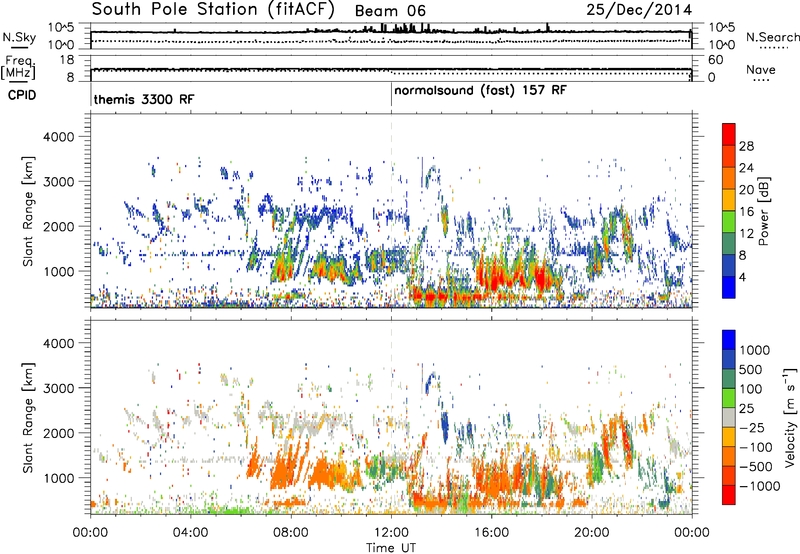Viewport: 800px width, 554px height.
Task: Click the '16:00' time axis label
Action: click(491, 533)
